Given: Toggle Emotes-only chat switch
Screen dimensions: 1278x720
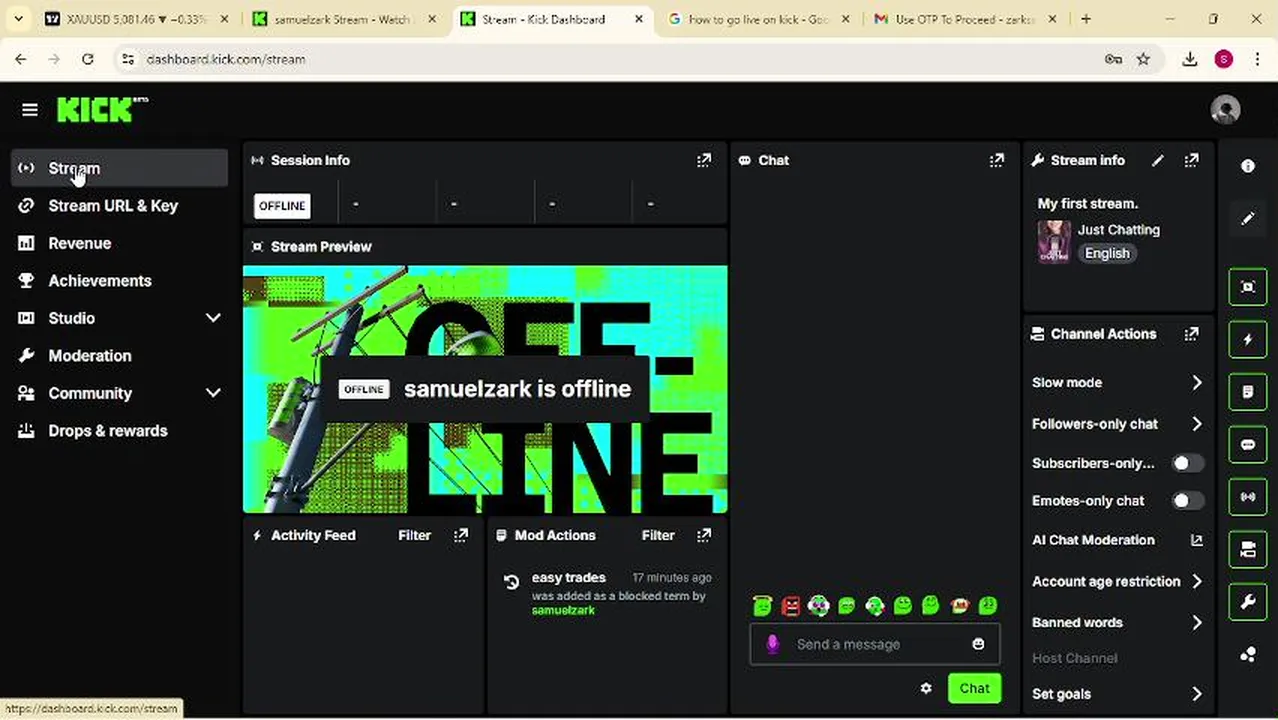Looking at the screenshot, I should [x=1187, y=500].
